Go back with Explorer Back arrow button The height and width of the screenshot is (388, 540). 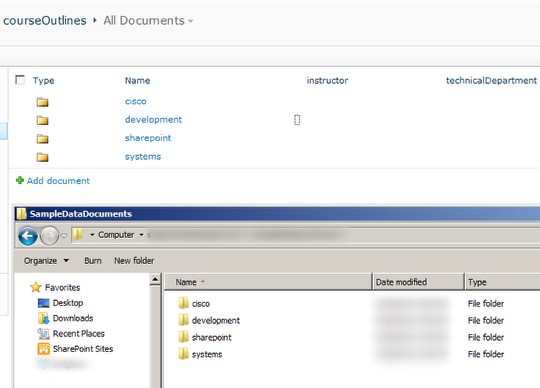click(28, 236)
